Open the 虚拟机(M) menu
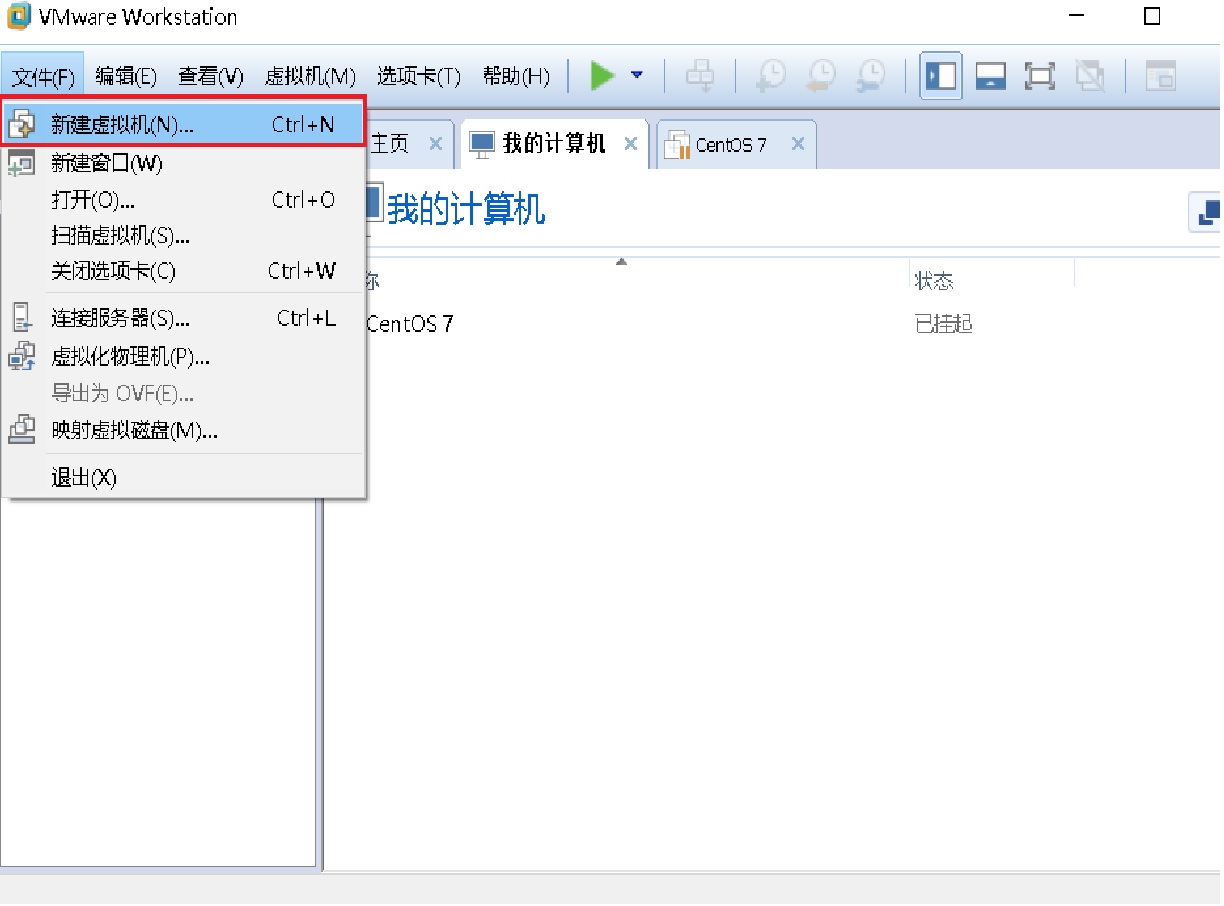This screenshot has width=1224, height=906. 310,76
